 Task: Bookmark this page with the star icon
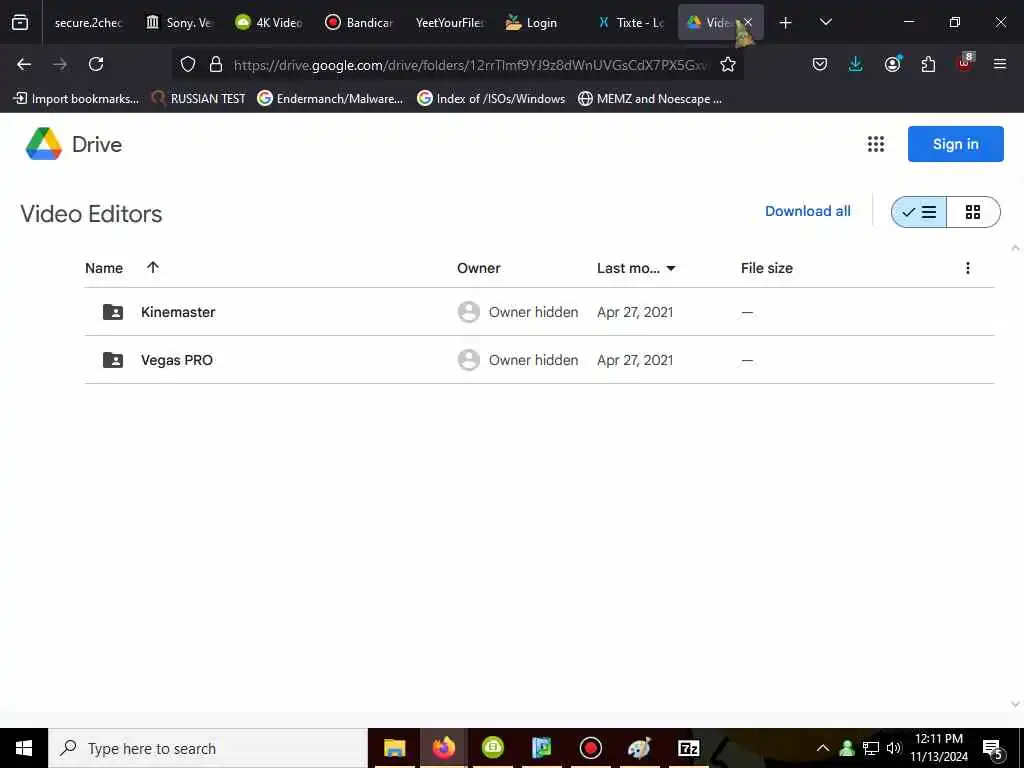tap(728, 65)
